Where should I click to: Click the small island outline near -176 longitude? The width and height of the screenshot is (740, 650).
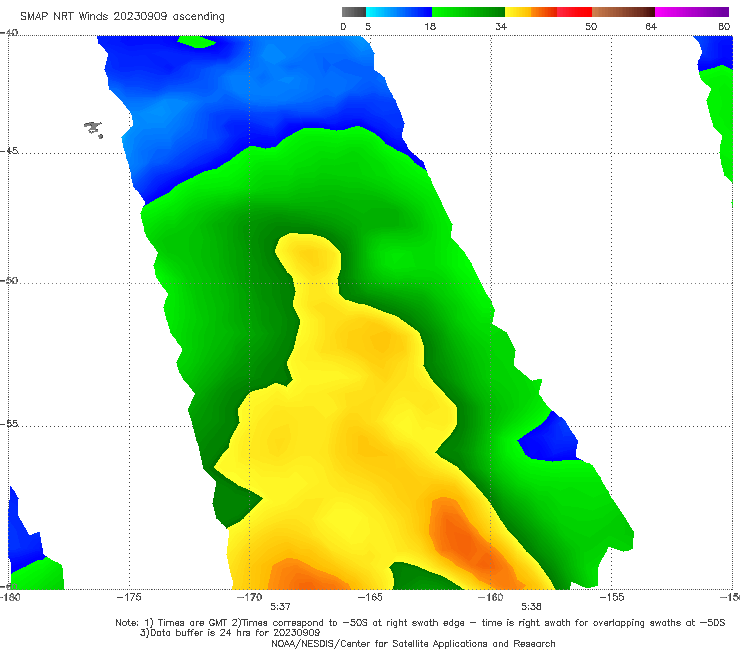click(x=93, y=129)
